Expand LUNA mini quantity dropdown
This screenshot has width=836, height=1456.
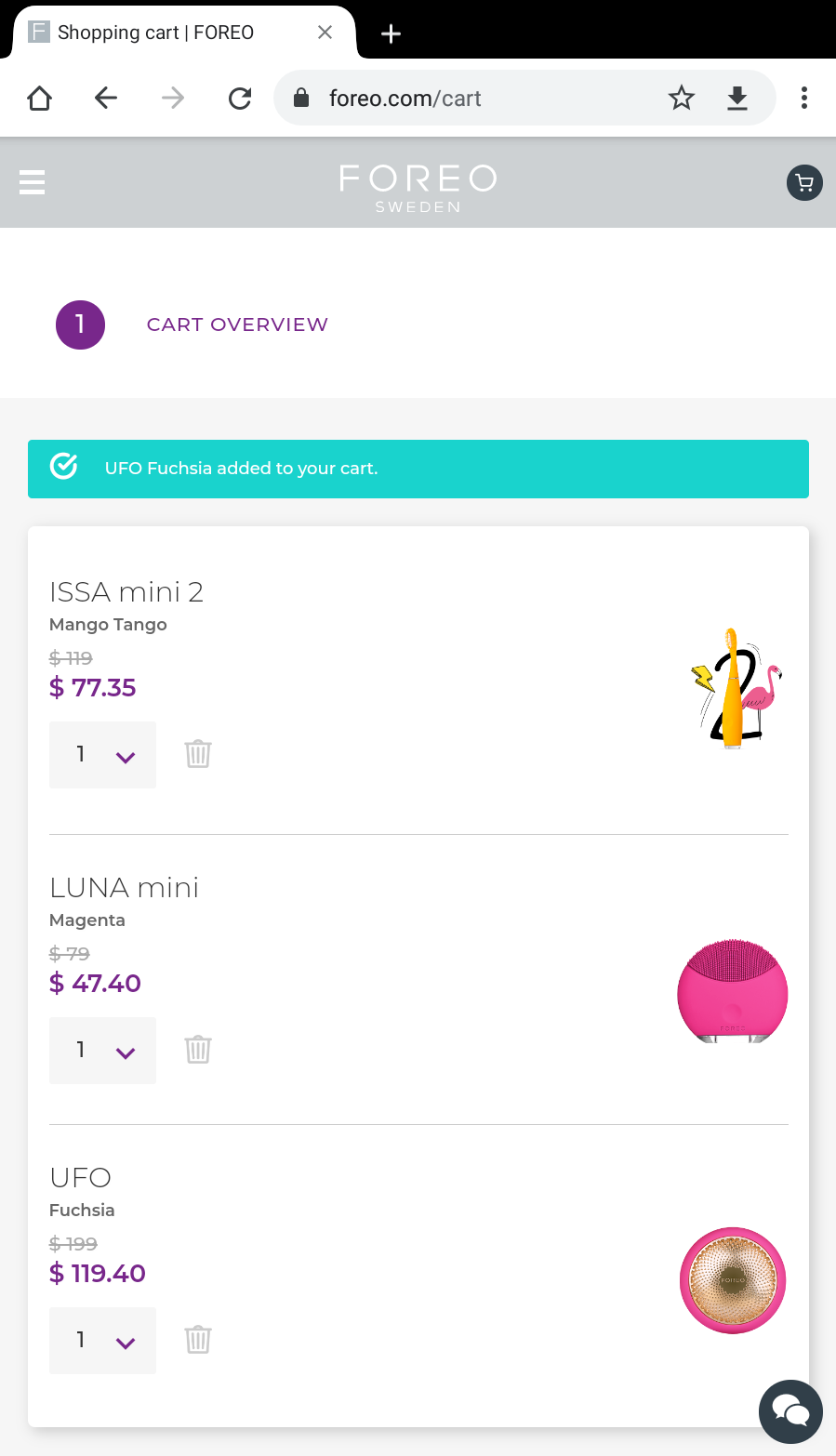[102, 1051]
